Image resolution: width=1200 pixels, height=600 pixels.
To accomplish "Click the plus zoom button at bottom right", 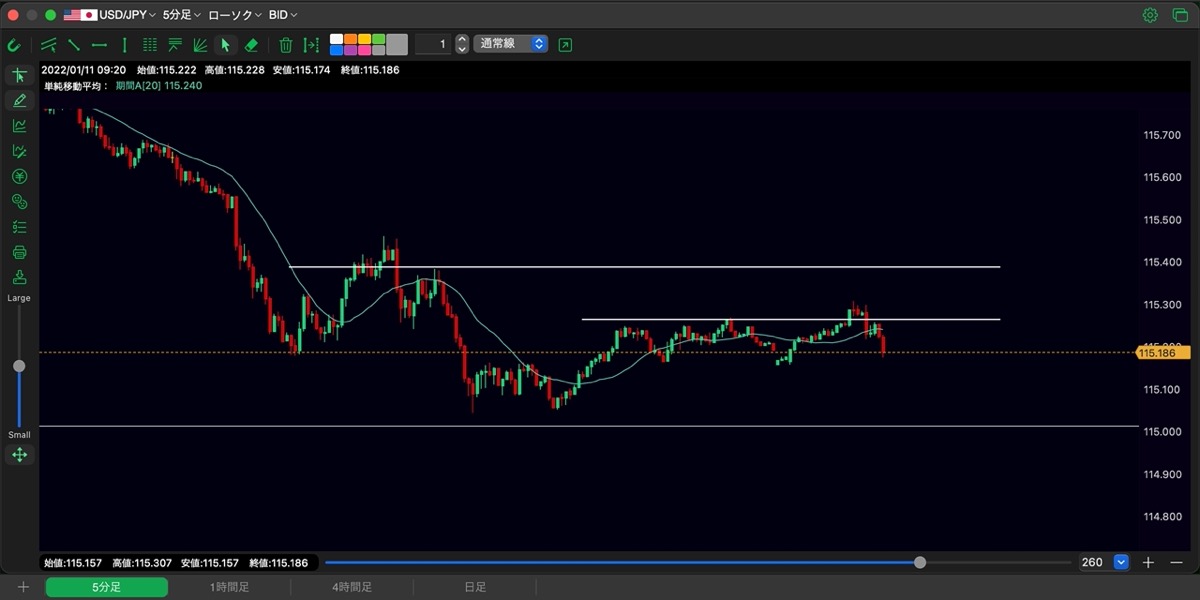I will pyautogui.click(x=1149, y=562).
